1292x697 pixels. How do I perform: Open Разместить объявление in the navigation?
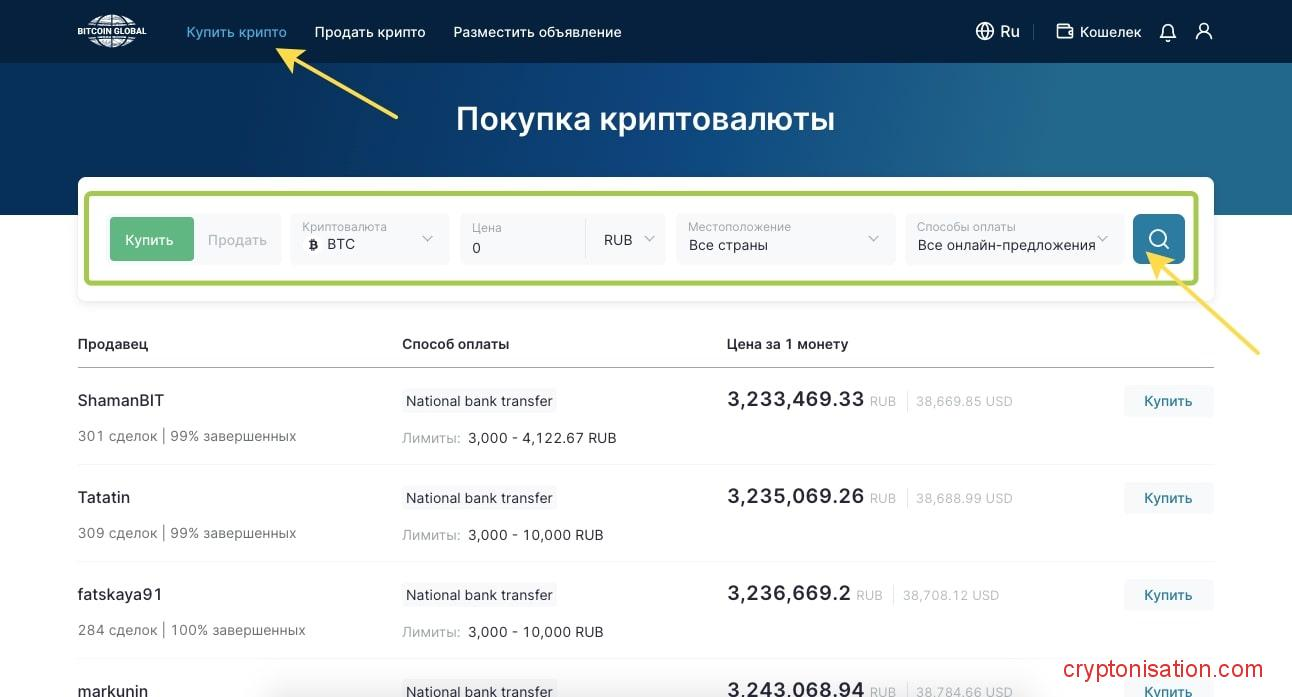coord(537,32)
